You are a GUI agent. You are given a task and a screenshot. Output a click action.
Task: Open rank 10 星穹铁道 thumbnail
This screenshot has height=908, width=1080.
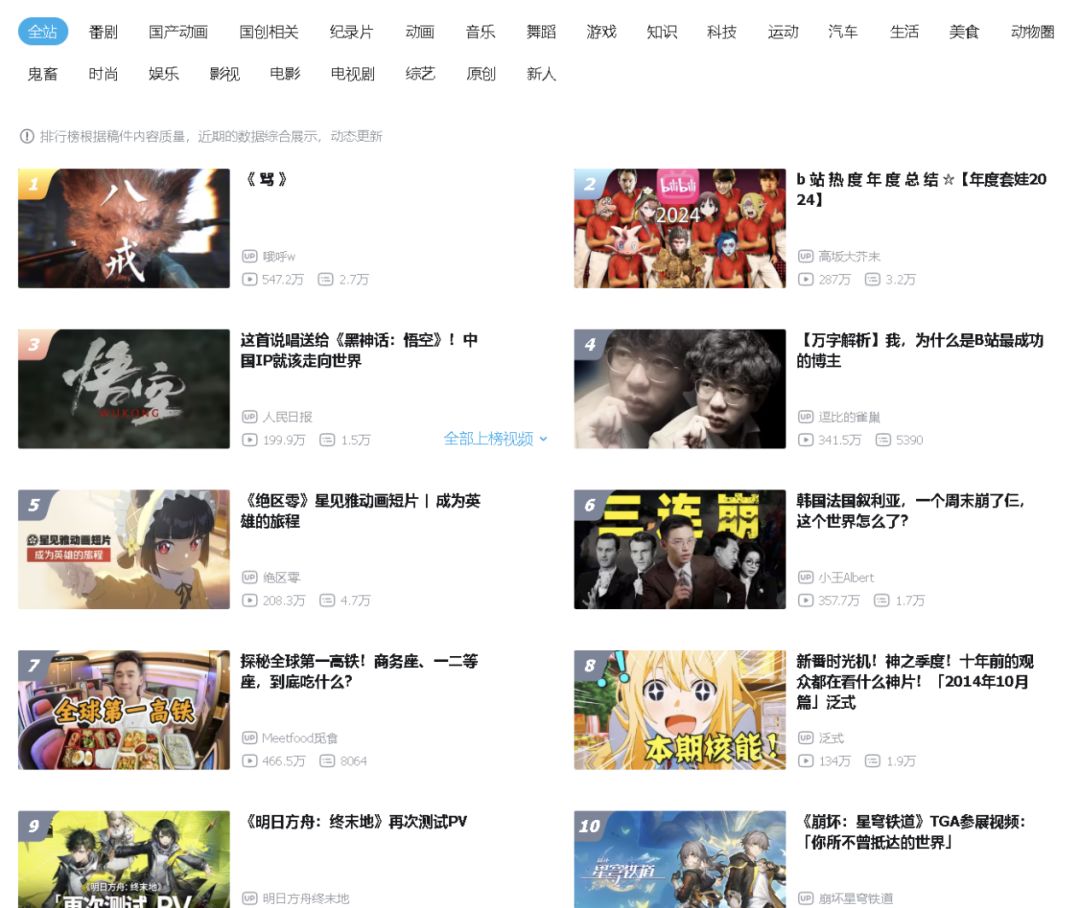(680, 859)
